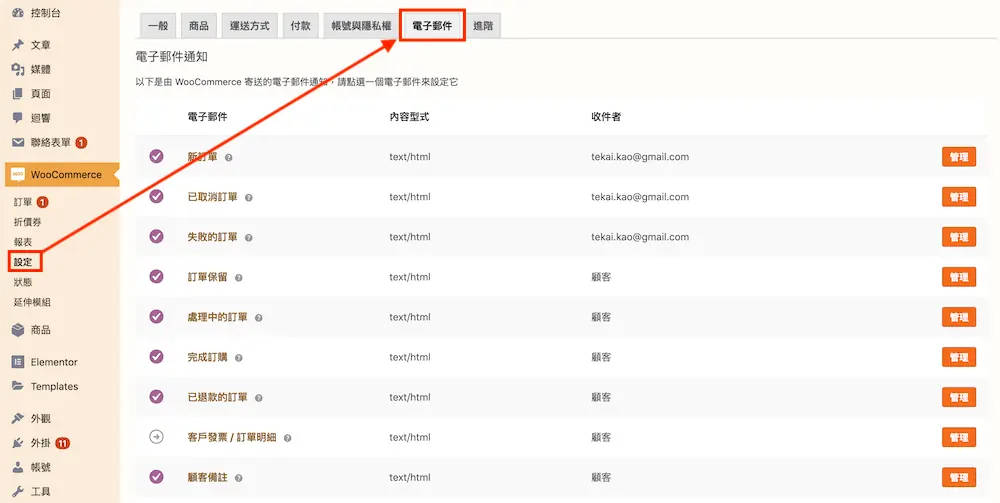Switch to the 一般 tab

[x=158, y=26]
